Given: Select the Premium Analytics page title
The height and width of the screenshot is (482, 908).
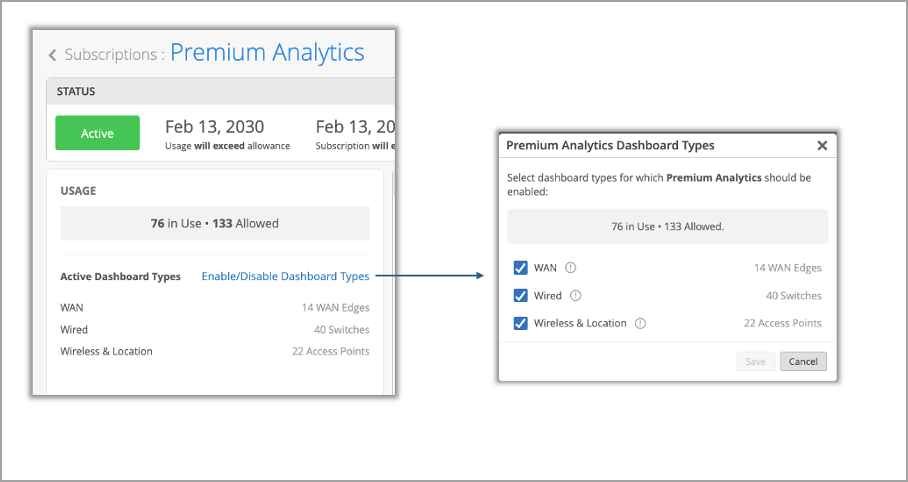Looking at the screenshot, I should 267,53.
